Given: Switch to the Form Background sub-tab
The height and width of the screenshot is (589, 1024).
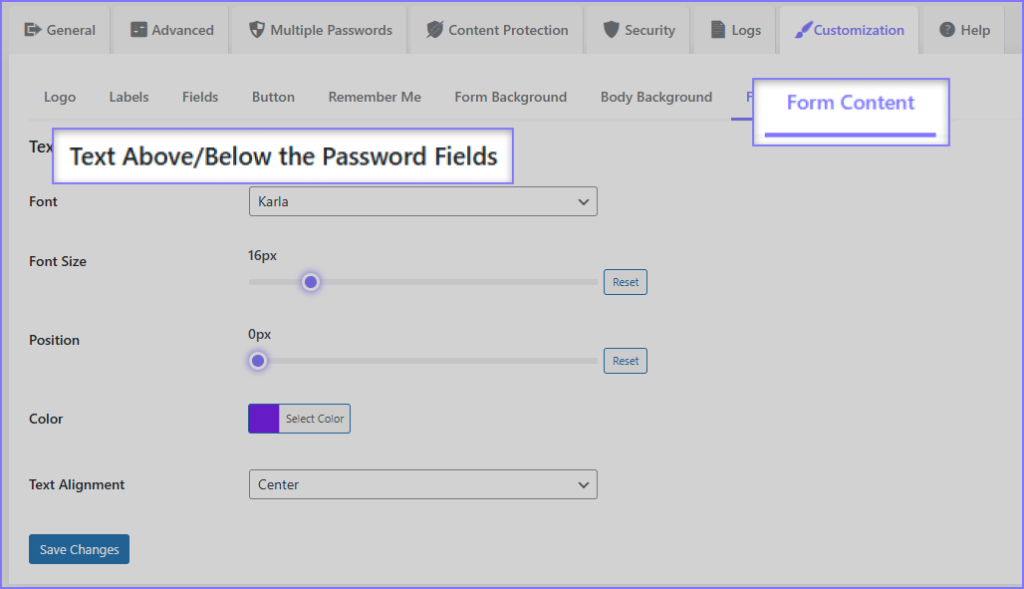Looking at the screenshot, I should [510, 97].
